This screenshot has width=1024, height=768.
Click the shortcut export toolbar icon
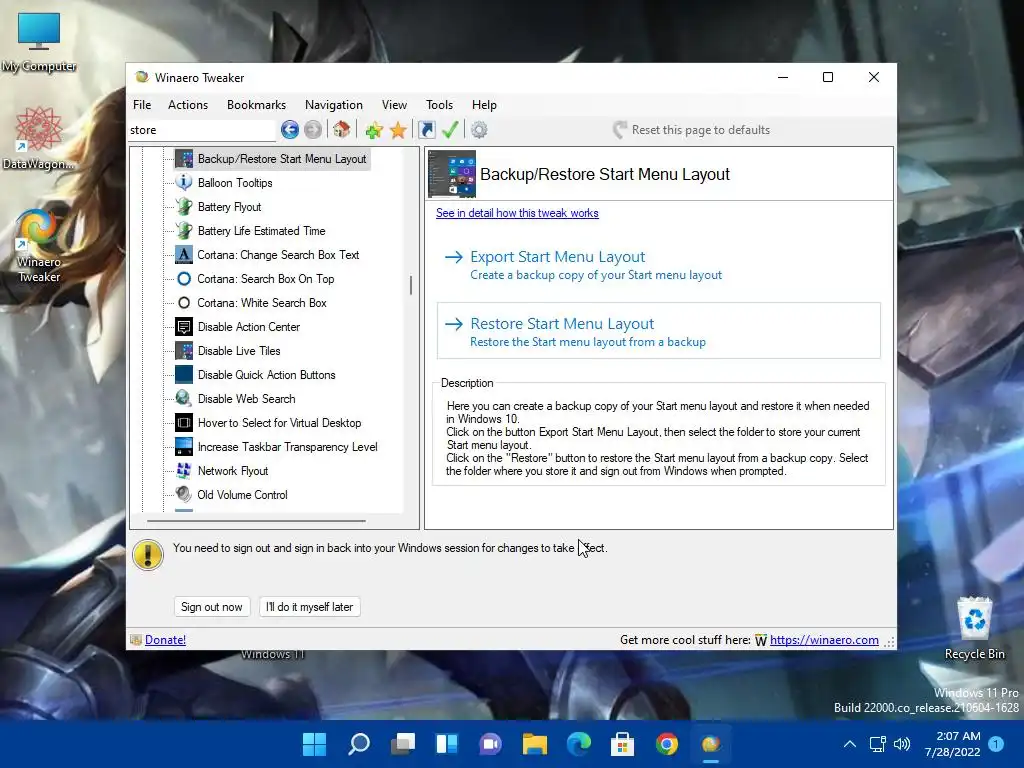427,130
